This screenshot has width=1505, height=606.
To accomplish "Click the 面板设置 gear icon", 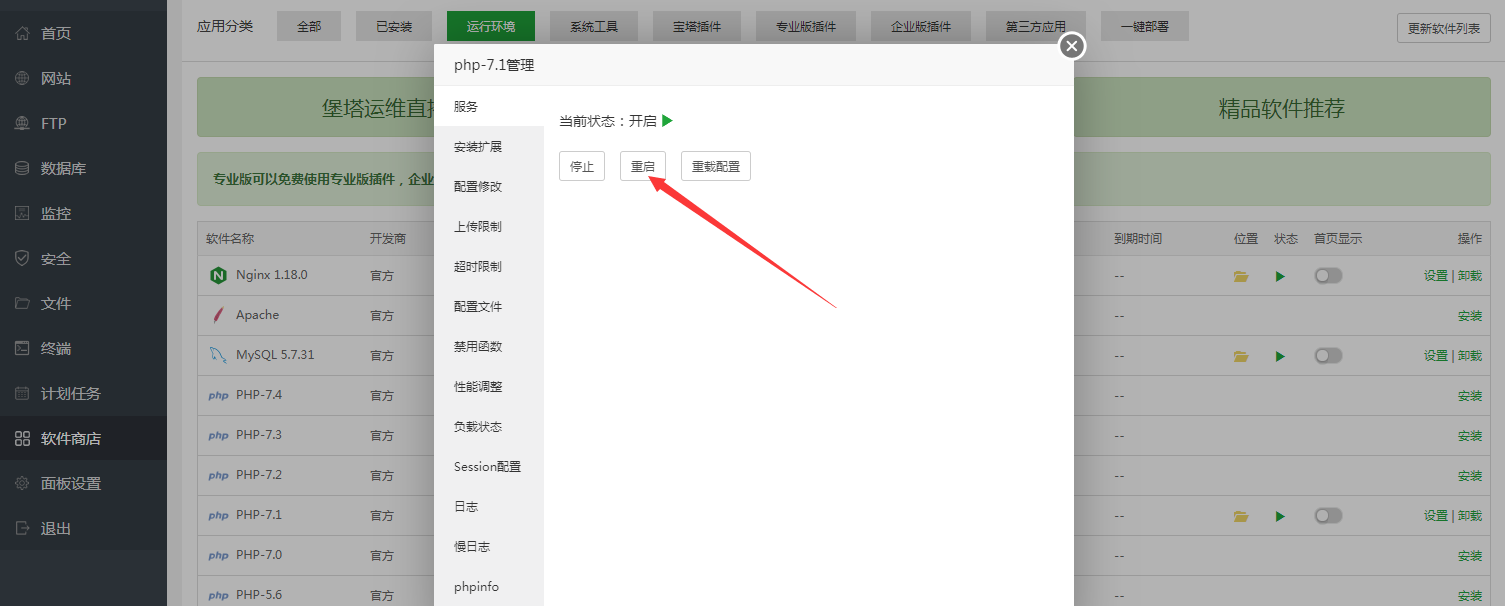I will click(x=22, y=483).
